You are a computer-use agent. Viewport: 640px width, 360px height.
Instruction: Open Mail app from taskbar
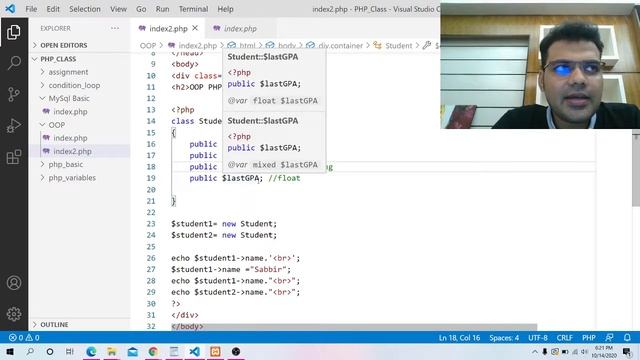(133, 351)
